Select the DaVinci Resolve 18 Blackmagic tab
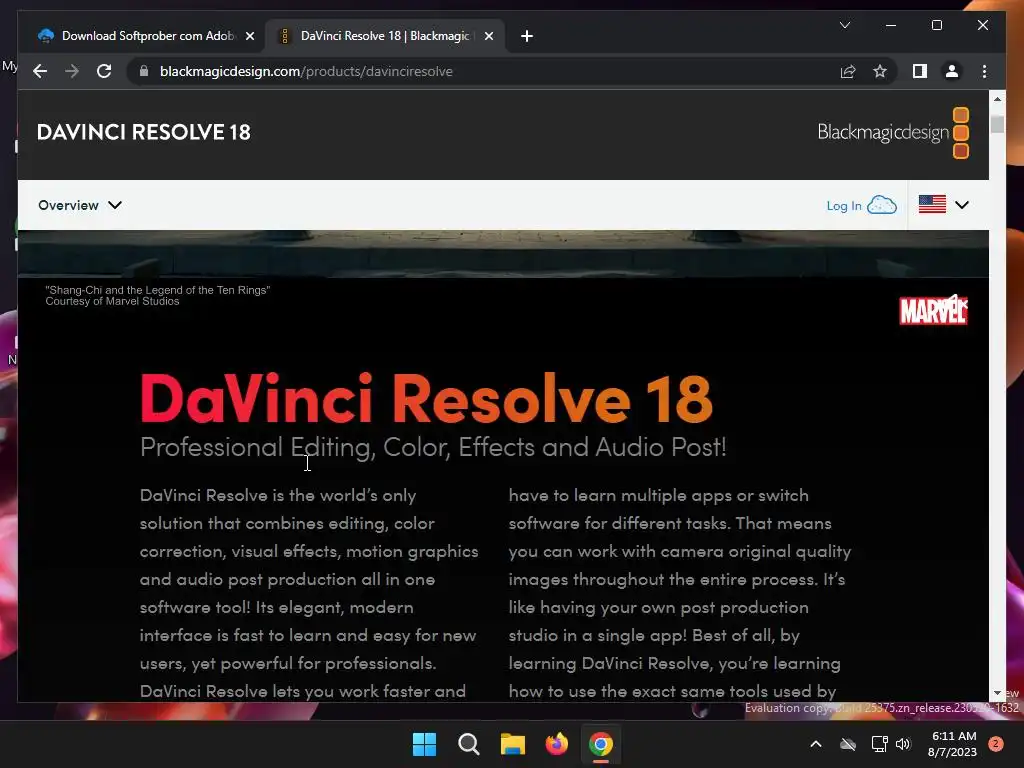1024x768 pixels. pyautogui.click(x=384, y=36)
